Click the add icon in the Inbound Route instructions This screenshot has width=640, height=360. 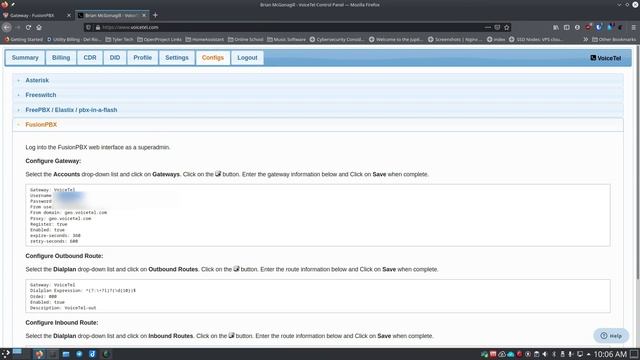[231, 336]
